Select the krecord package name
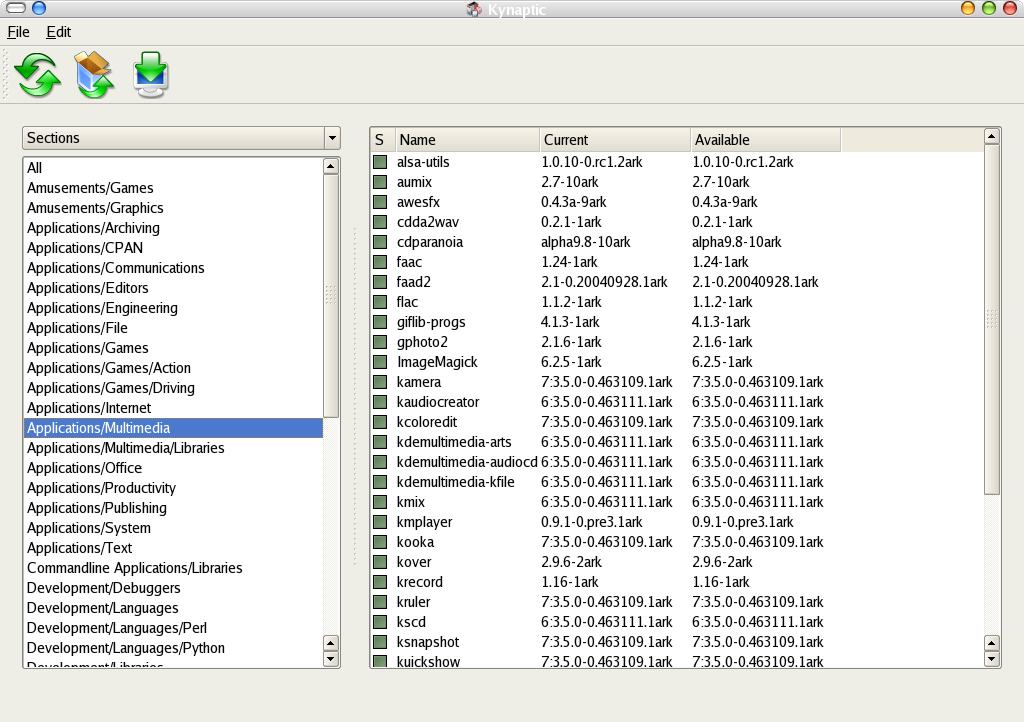Screen dimensions: 1024x722 tap(419, 582)
